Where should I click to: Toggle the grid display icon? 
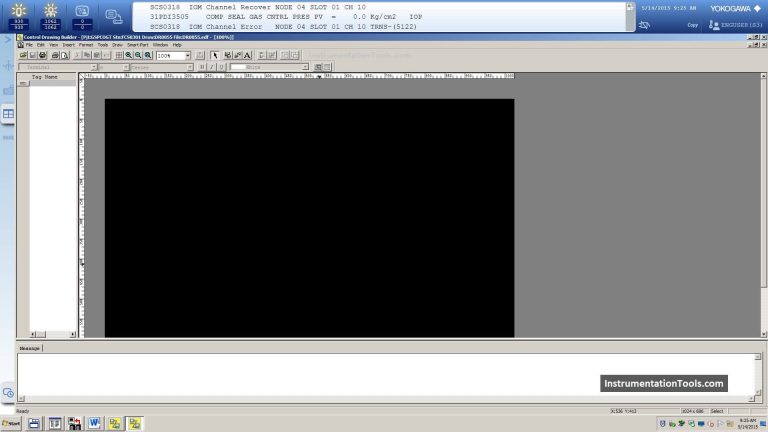(x=118, y=56)
